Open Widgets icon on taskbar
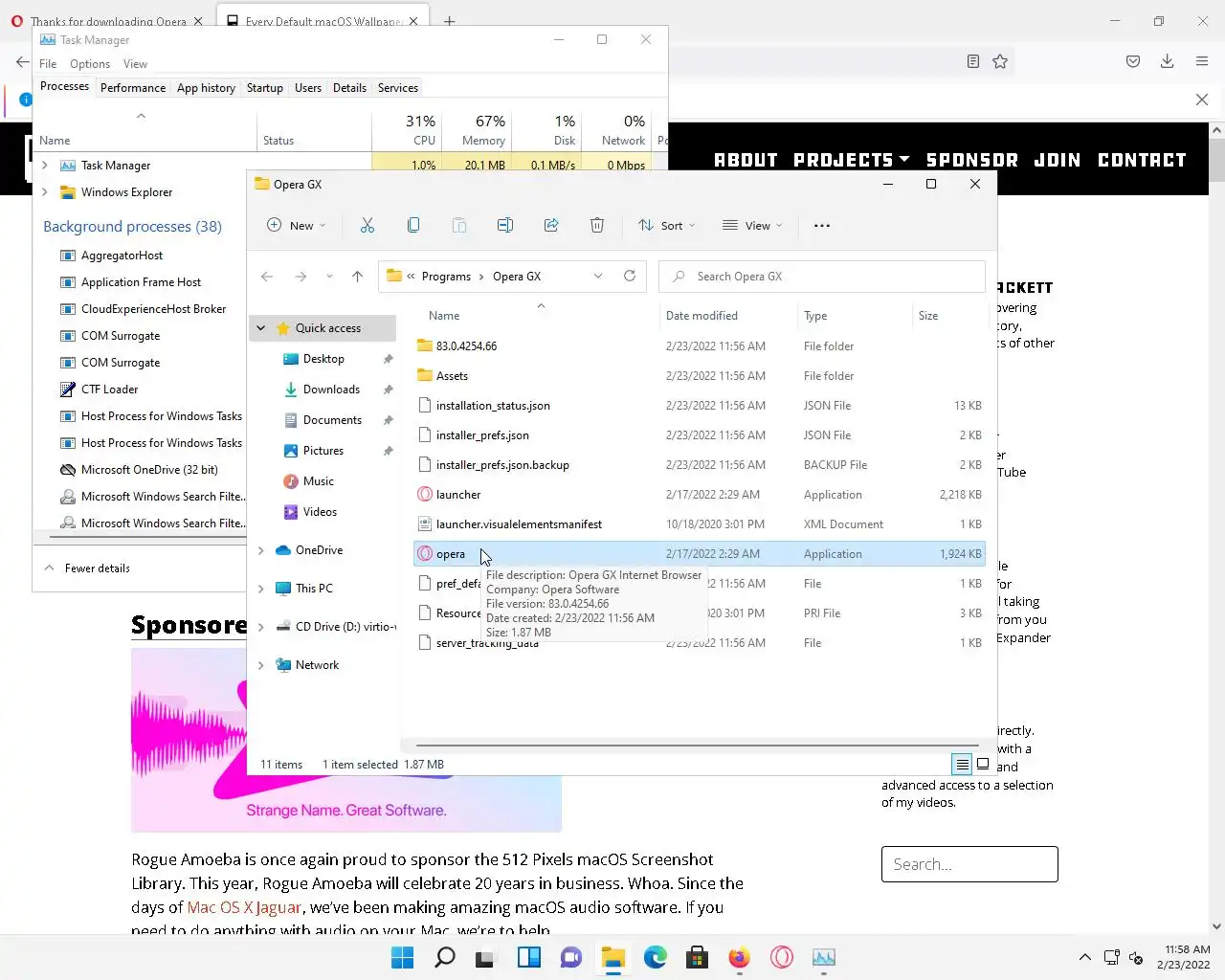Viewport: 1225px width, 980px height. [529, 957]
